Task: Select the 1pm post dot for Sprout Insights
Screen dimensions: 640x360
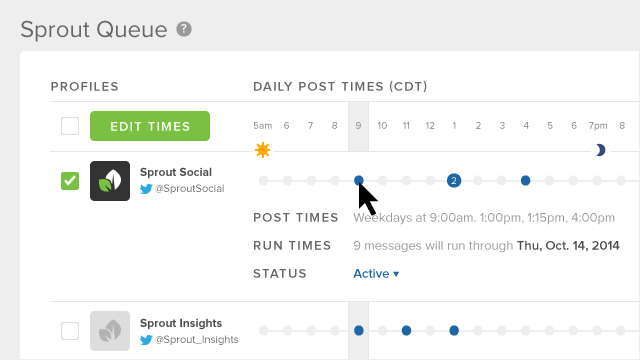Action: 454,331
